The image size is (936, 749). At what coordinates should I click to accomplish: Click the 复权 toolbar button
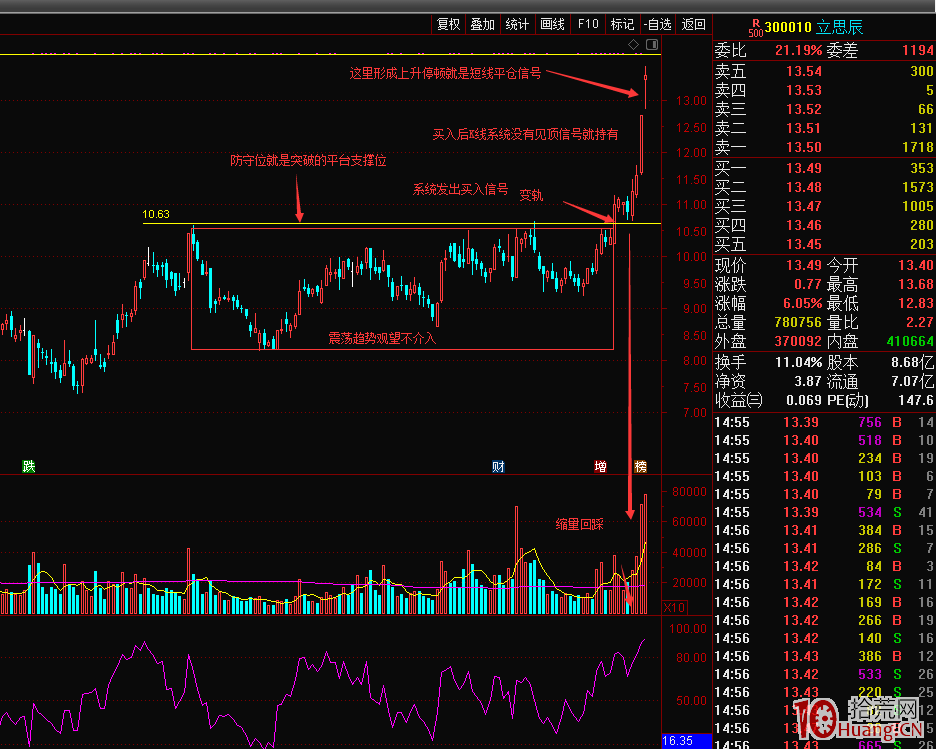(x=448, y=24)
